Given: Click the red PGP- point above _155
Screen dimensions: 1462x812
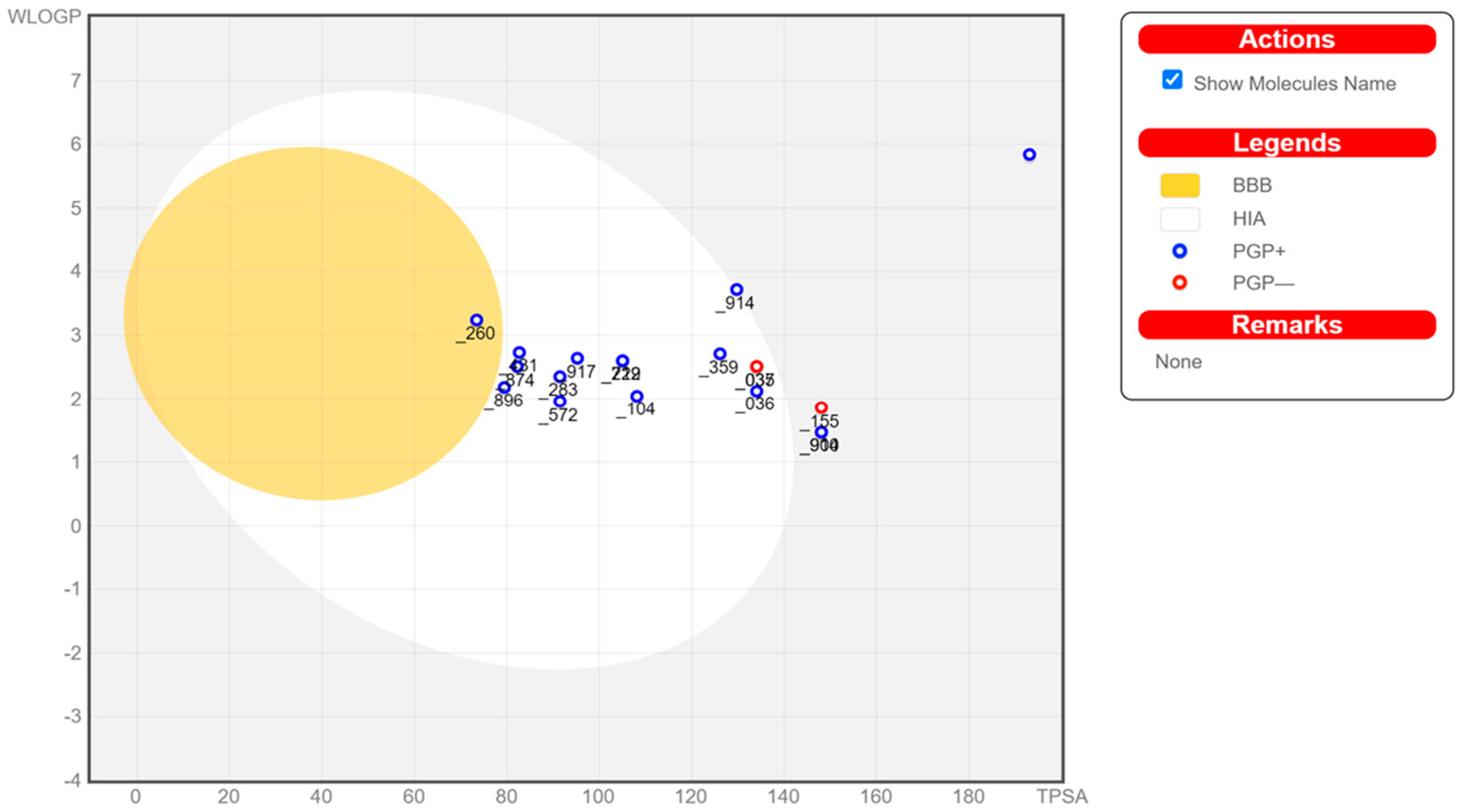Looking at the screenshot, I should (x=821, y=407).
